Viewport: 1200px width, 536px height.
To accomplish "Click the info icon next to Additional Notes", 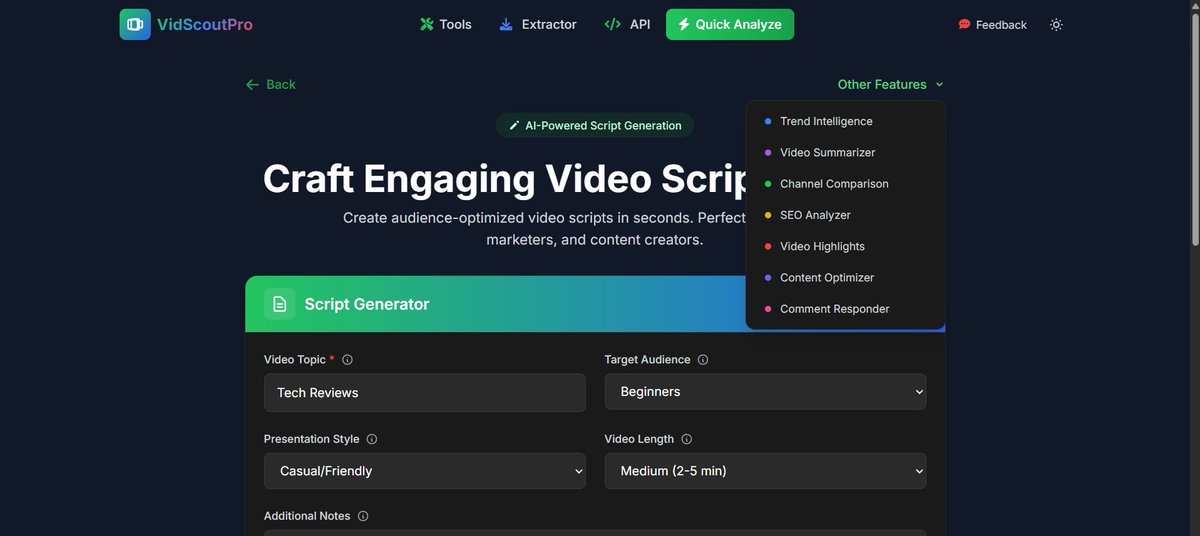I will click(x=363, y=516).
